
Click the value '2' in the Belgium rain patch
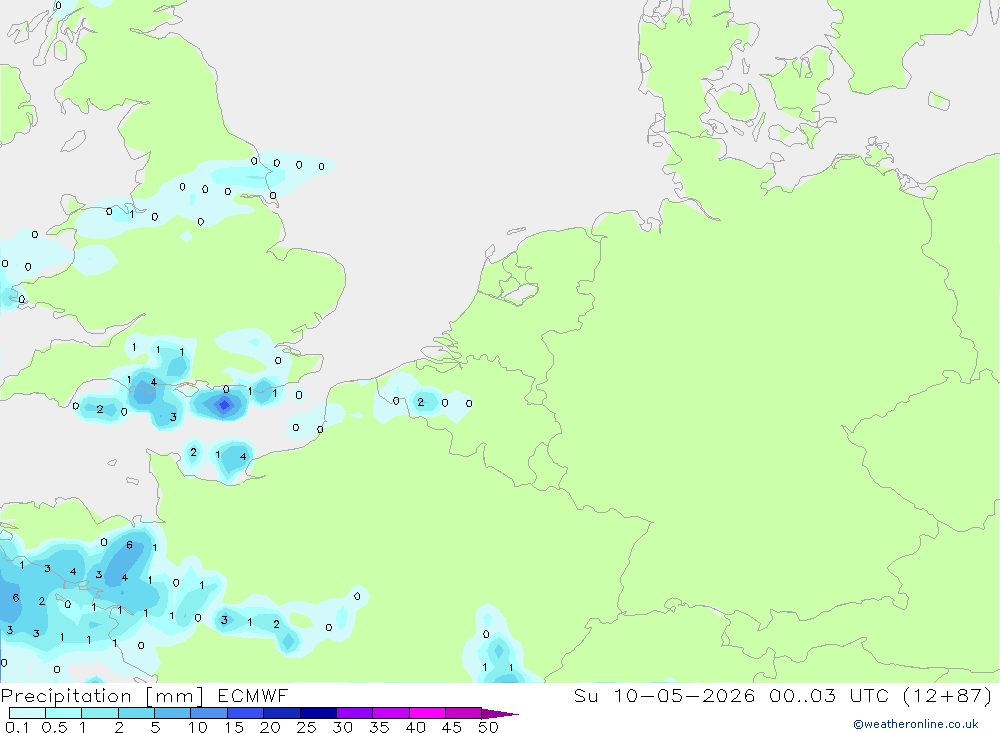tap(420, 402)
